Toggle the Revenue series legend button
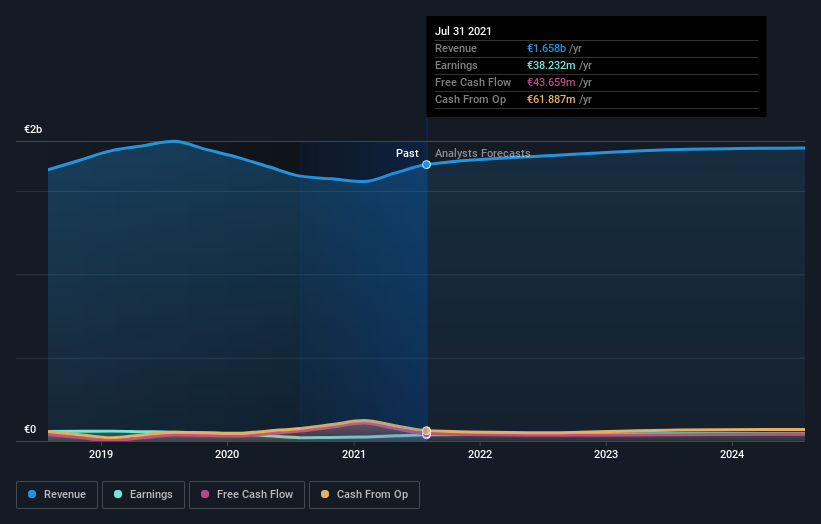This screenshot has width=821, height=524. pyautogui.click(x=57, y=495)
